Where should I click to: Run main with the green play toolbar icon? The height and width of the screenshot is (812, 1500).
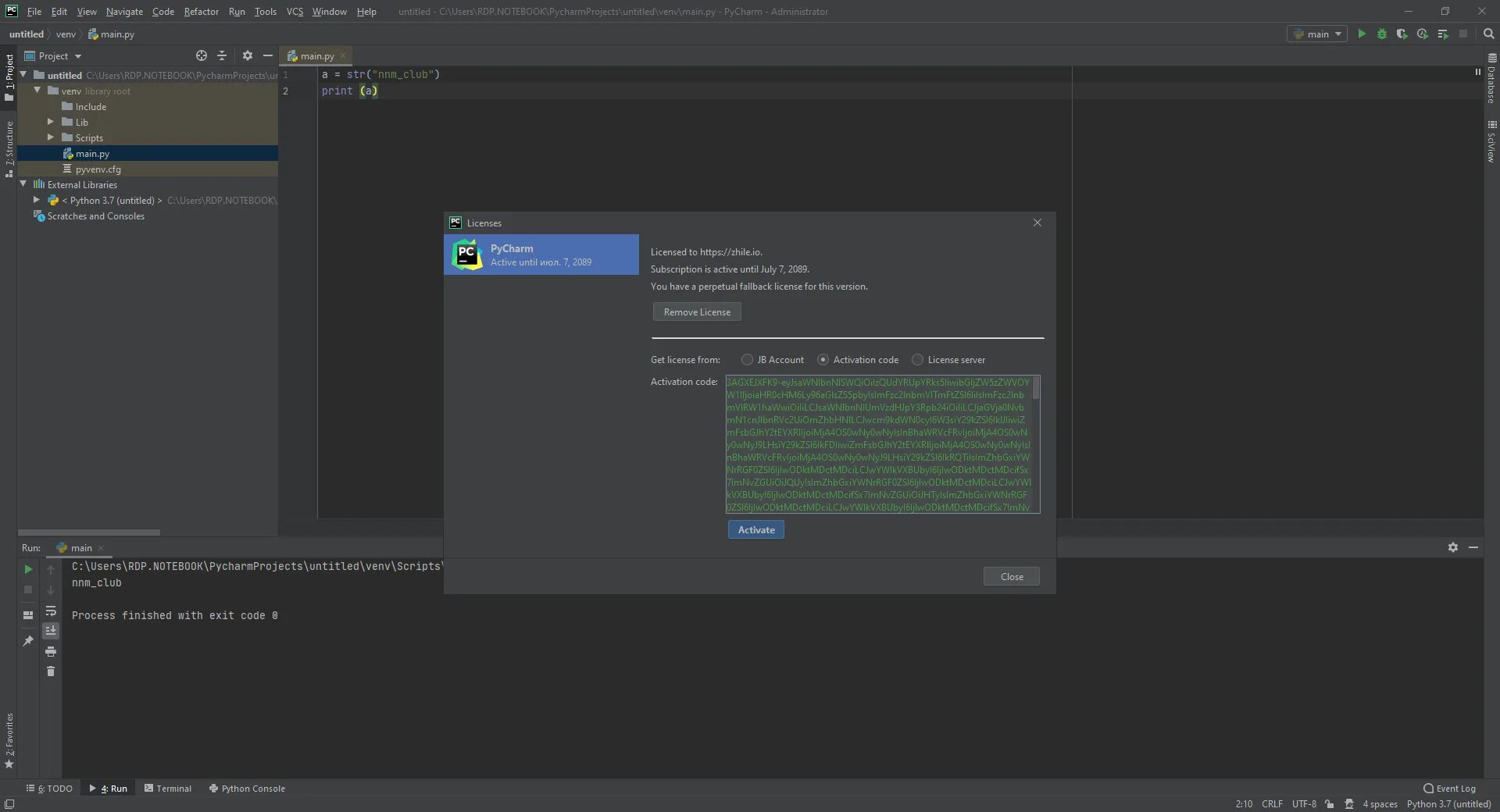[x=1361, y=34]
